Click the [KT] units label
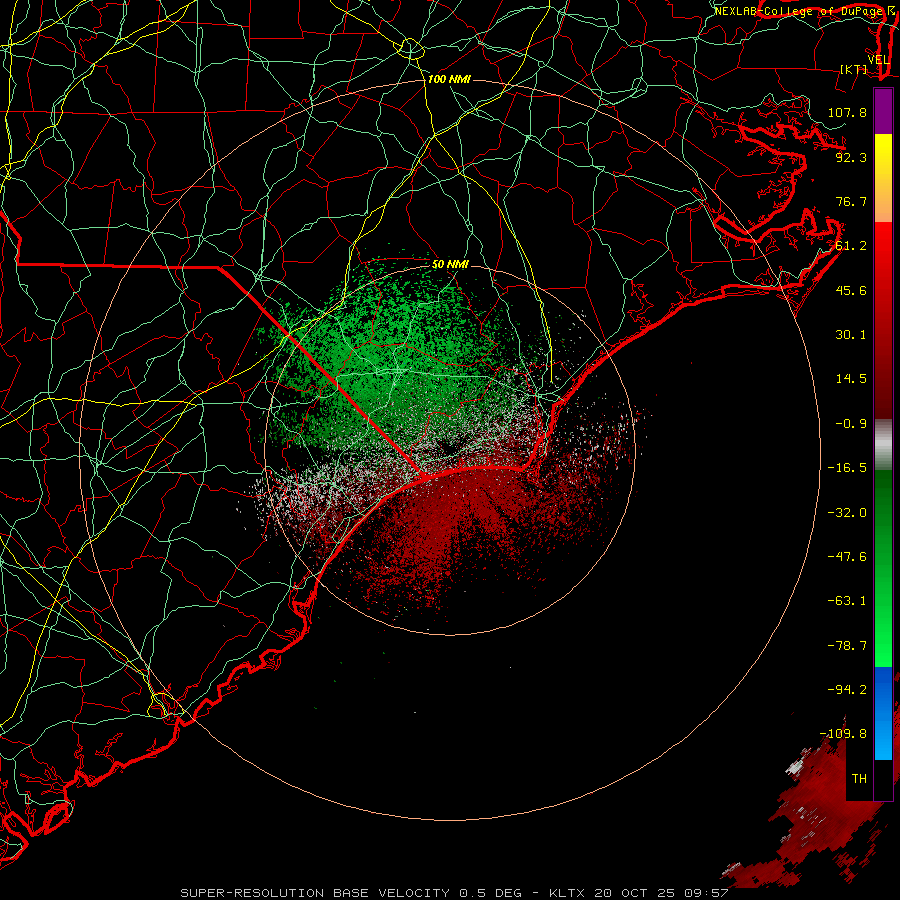Image resolution: width=900 pixels, height=900 pixels. tap(854, 69)
